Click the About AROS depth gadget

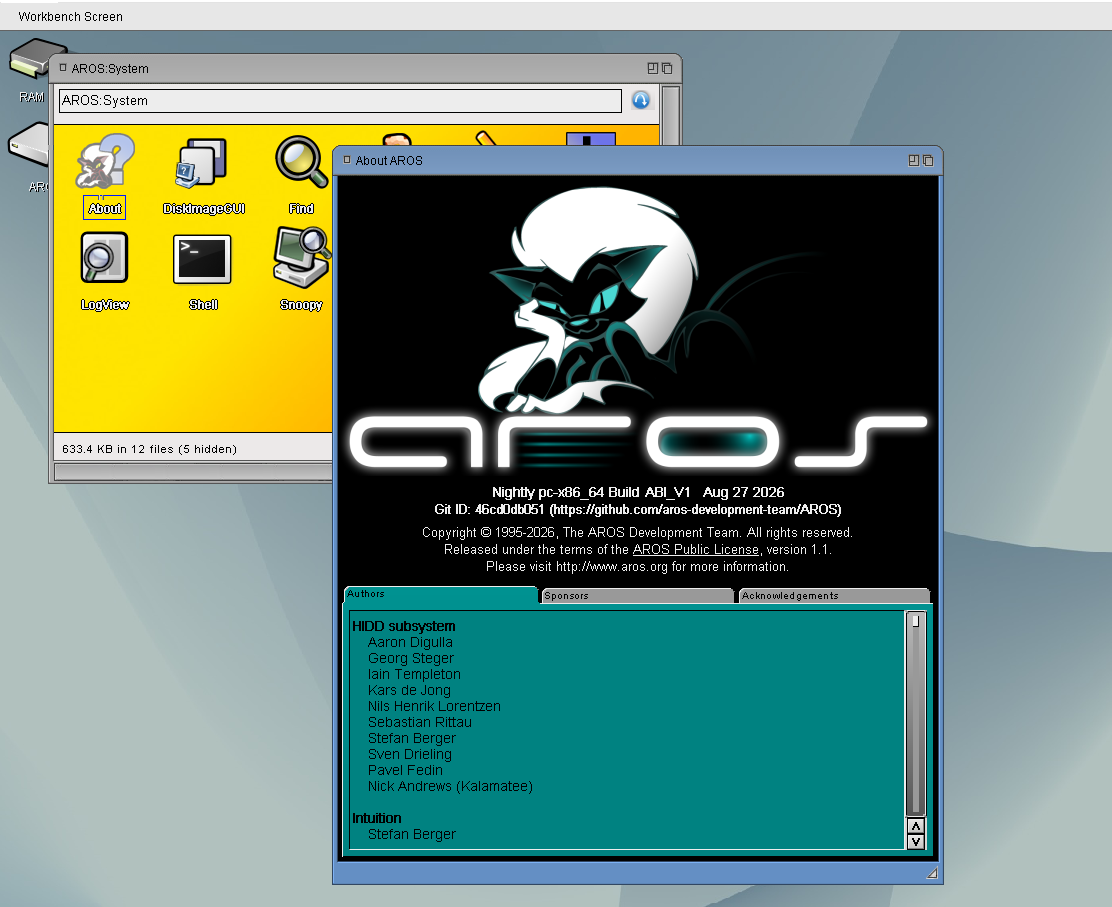[928, 161]
